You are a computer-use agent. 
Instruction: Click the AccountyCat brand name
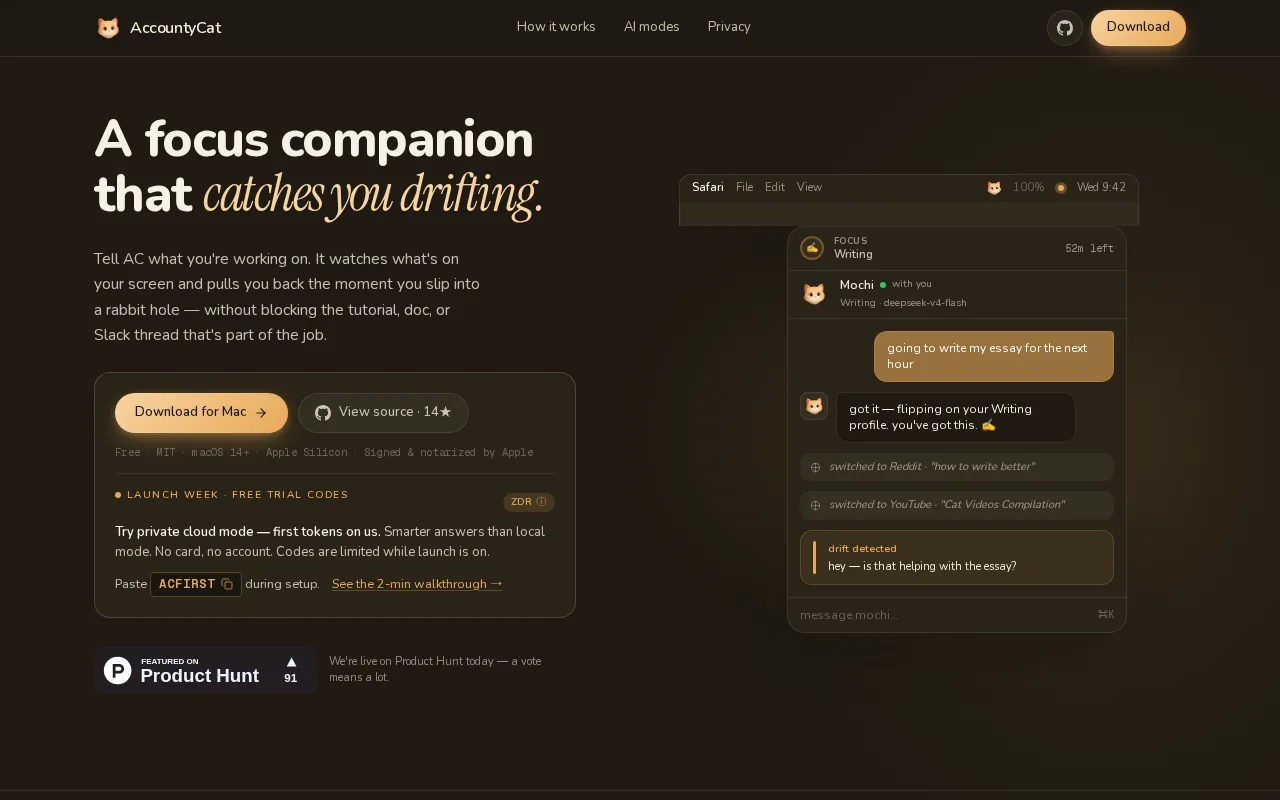pyautogui.click(x=175, y=28)
